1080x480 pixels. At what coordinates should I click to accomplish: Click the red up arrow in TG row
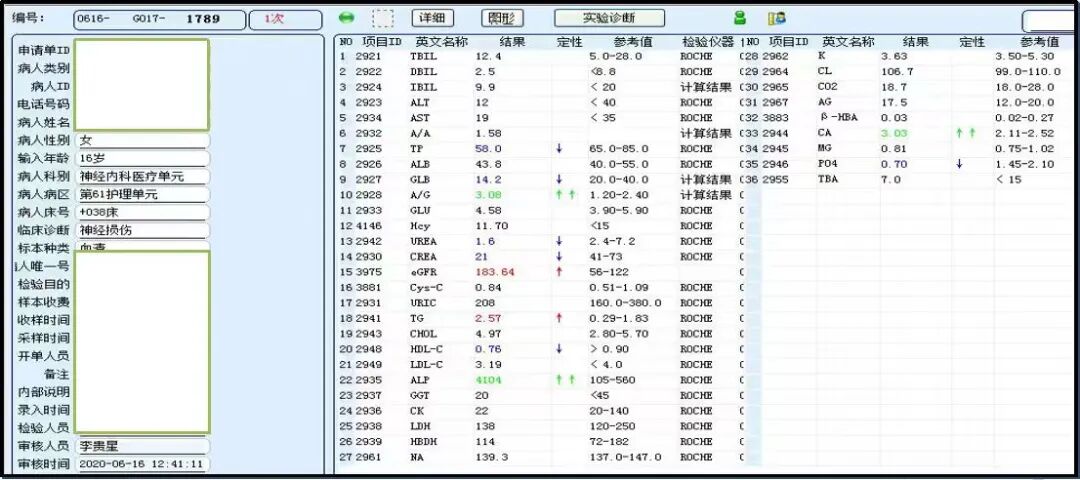[x=559, y=318]
